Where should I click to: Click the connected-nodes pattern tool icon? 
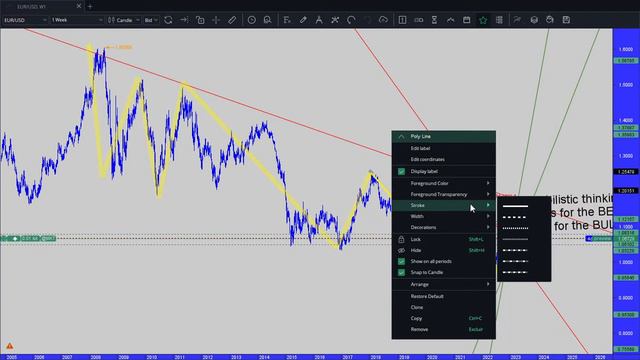point(335,20)
